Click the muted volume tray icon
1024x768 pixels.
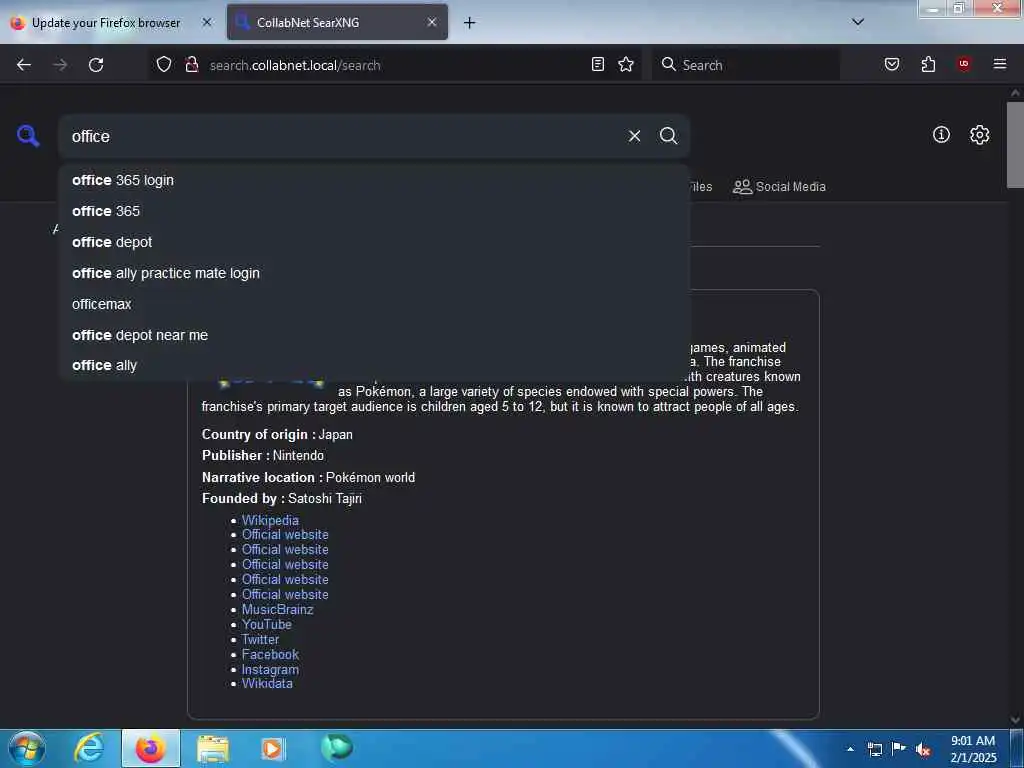923,749
